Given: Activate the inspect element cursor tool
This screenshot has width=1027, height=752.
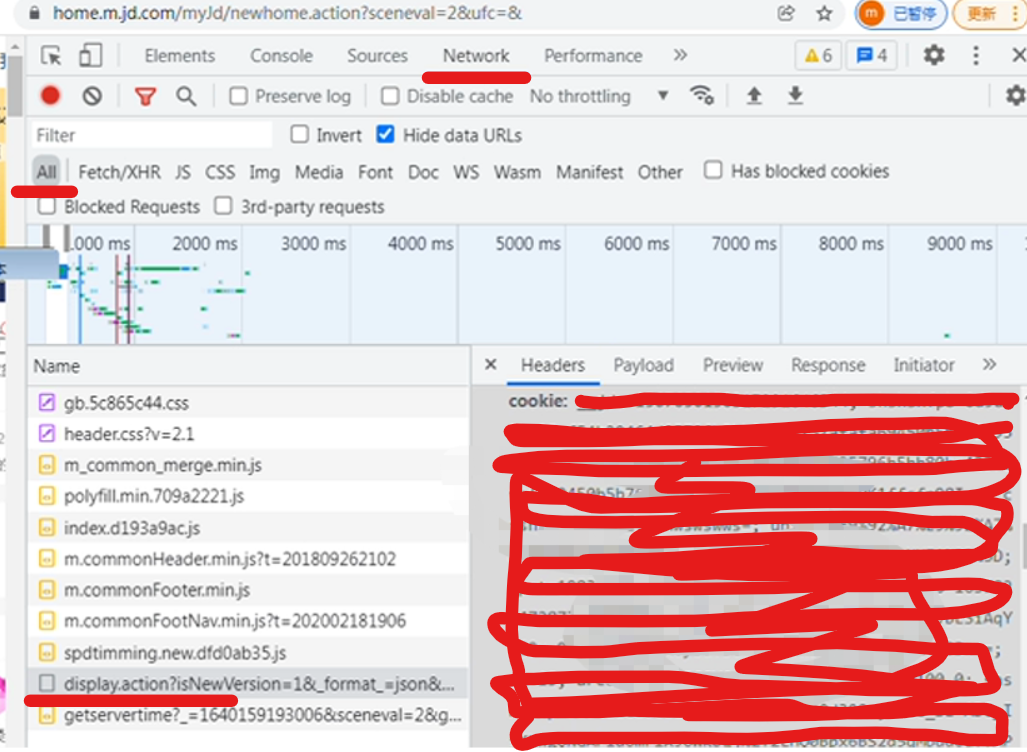Looking at the screenshot, I should click(51, 56).
